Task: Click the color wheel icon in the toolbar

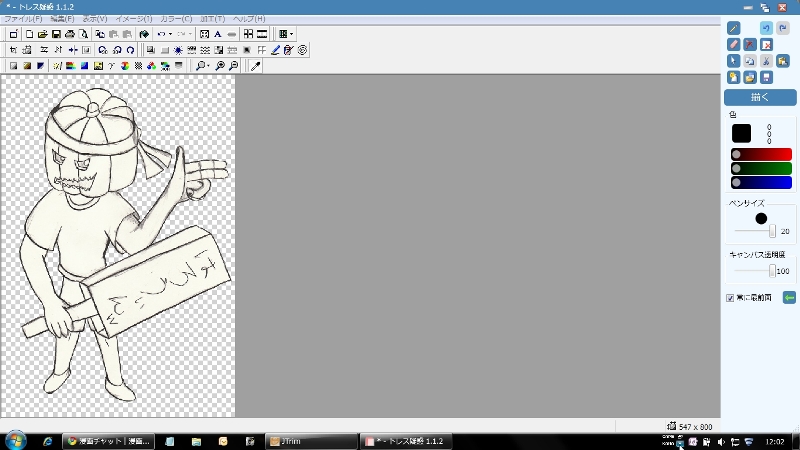Action: 125,66
